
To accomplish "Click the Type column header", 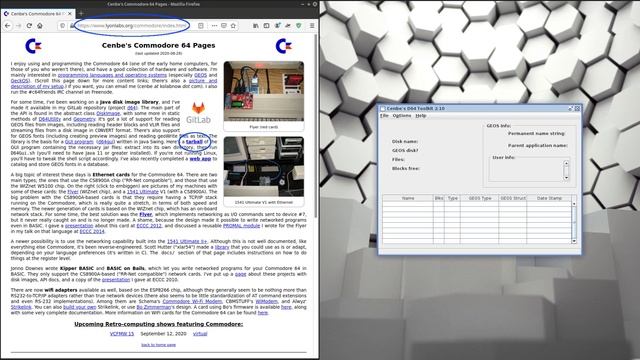I will coord(452,198).
